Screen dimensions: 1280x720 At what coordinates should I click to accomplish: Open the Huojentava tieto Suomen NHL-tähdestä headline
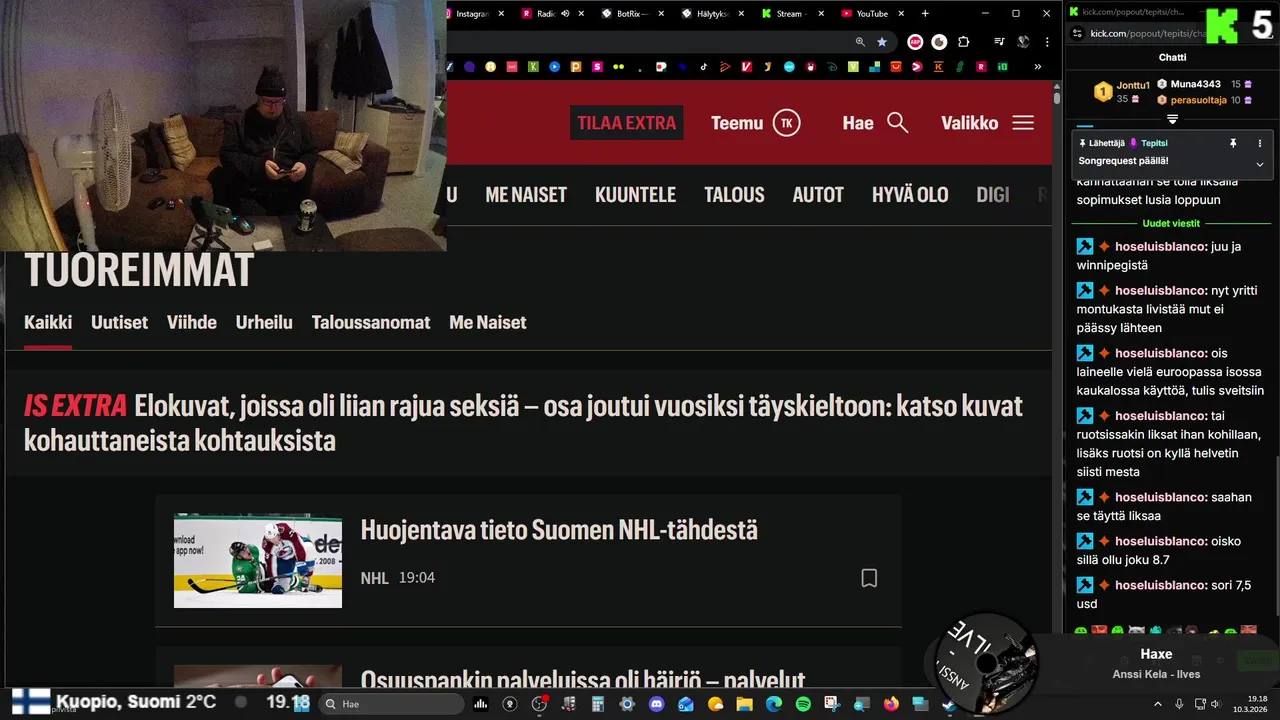pos(559,530)
